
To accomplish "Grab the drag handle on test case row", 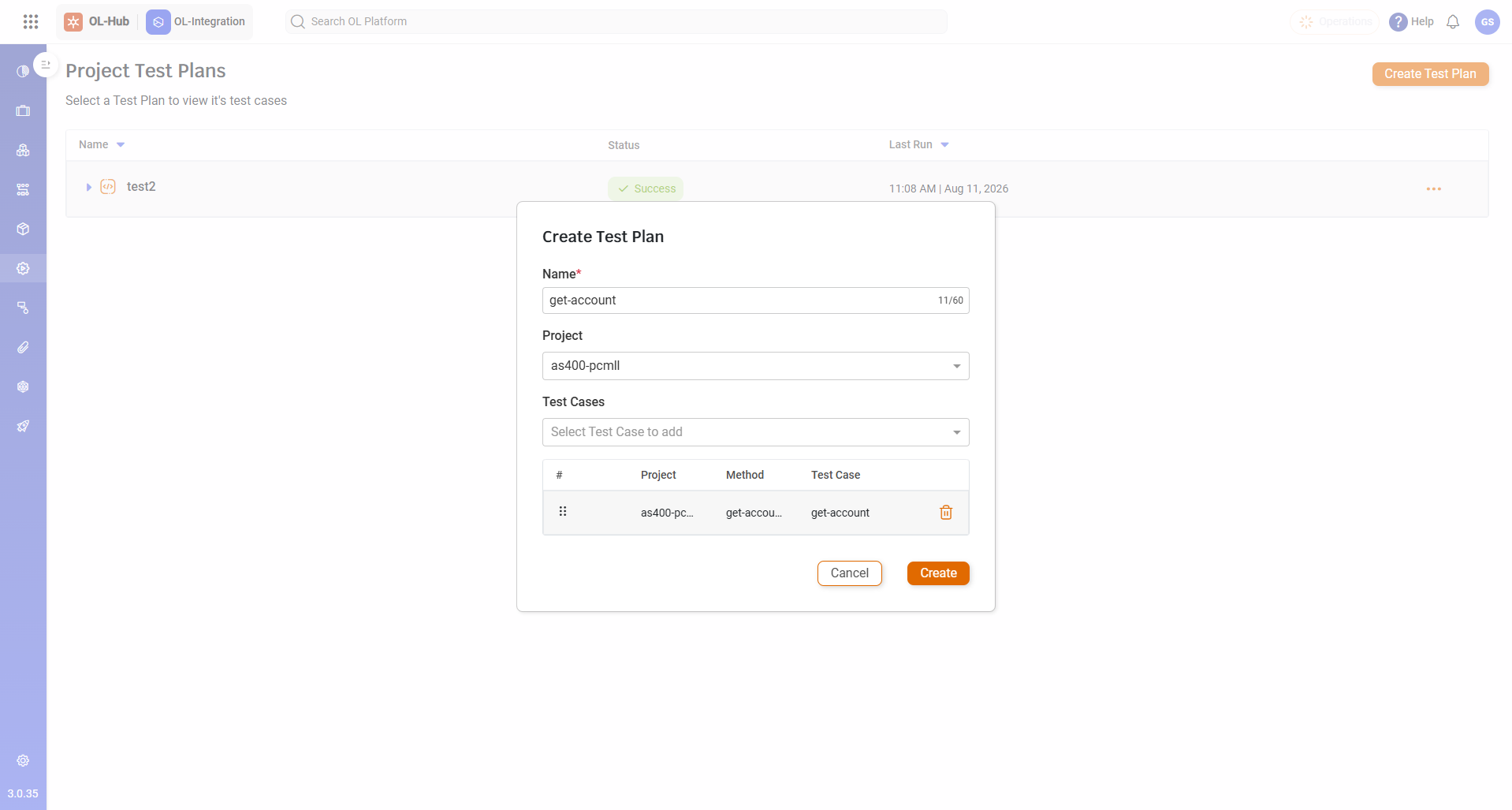I will pos(563,511).
